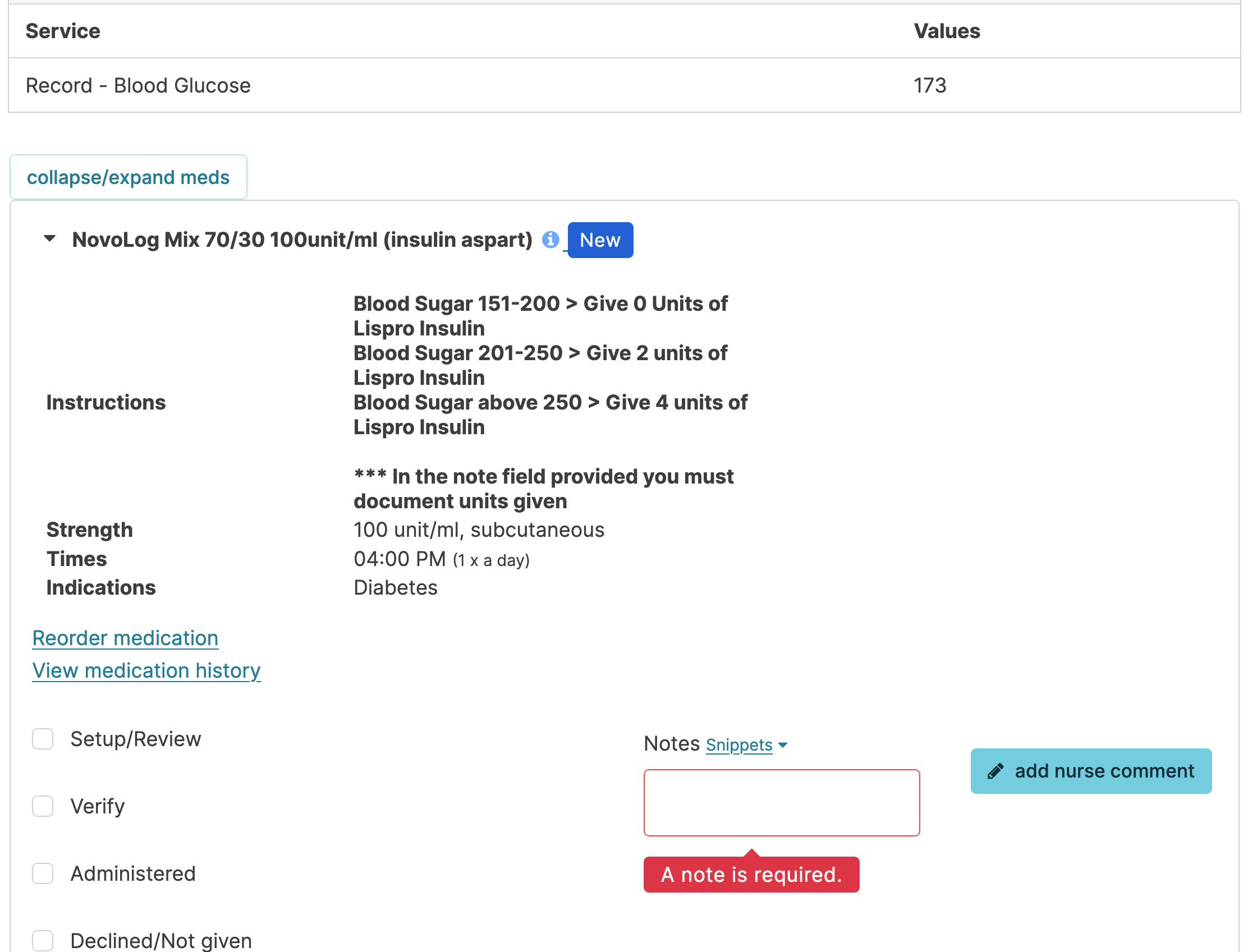Check the Administered checkbox
Image resolution: width=1248 pixels, height=952 pixels.
[43, 874]
